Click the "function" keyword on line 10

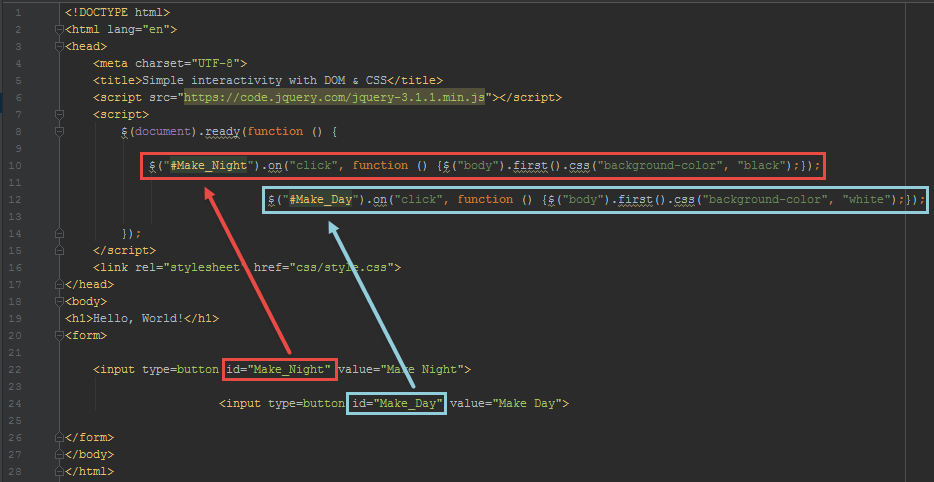(x=380, y=165)
